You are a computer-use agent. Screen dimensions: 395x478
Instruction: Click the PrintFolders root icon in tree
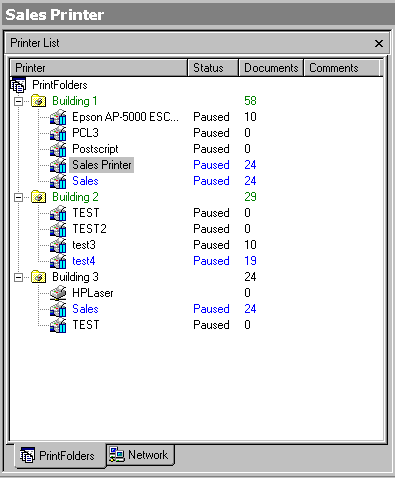click(18, 85)
